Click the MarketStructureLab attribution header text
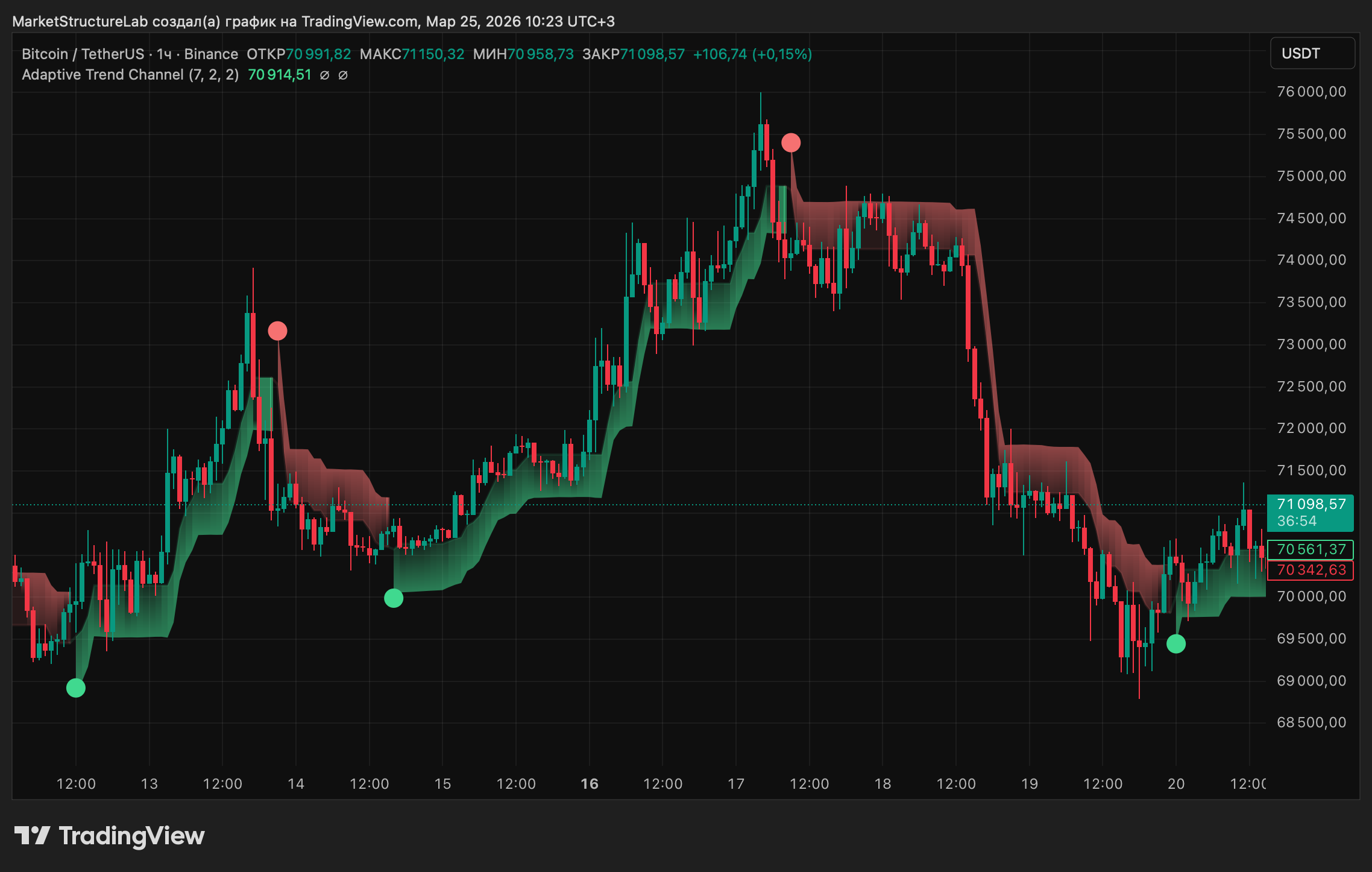The image size is (1372, 872). 313,22
